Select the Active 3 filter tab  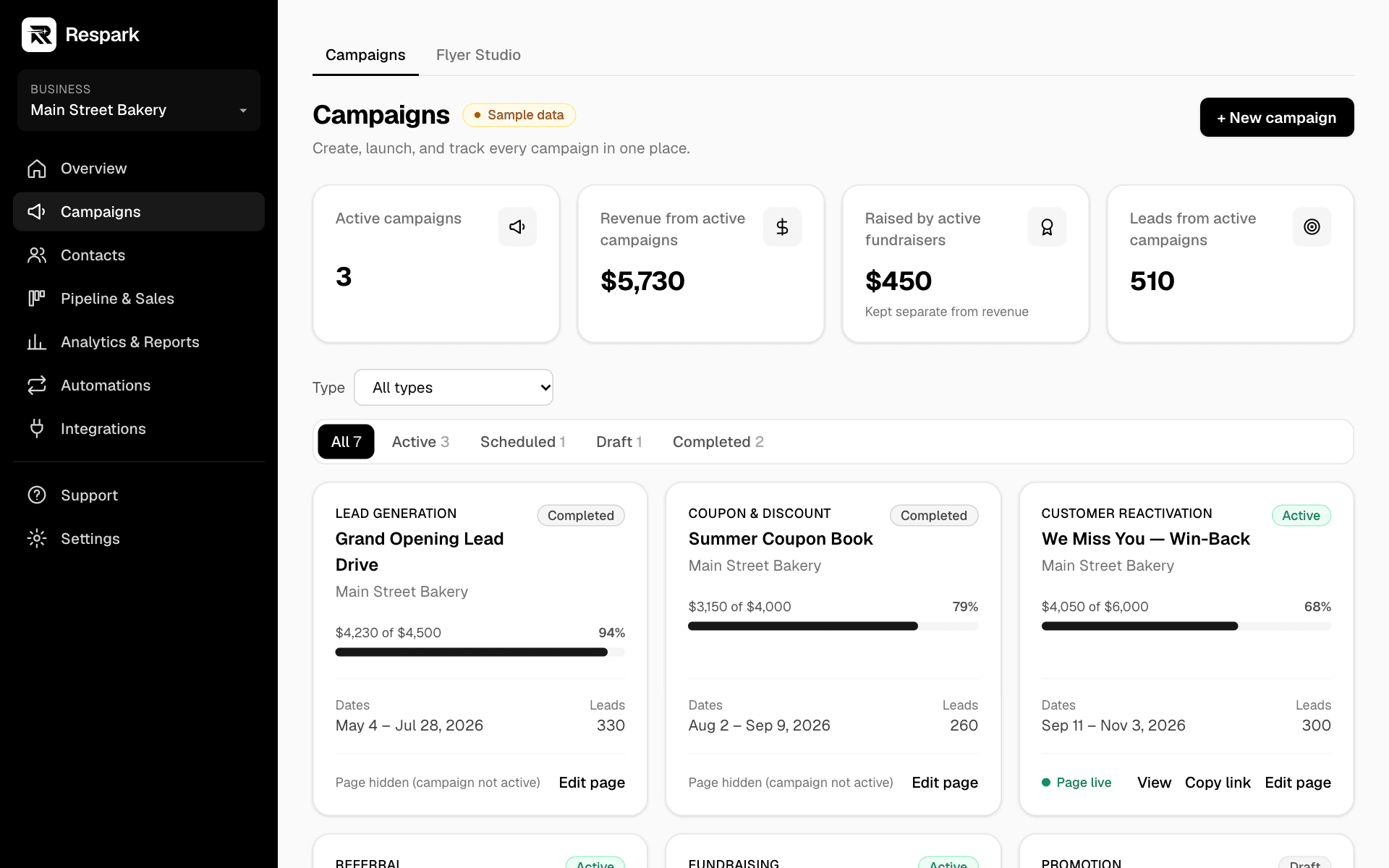pos(420,442)
